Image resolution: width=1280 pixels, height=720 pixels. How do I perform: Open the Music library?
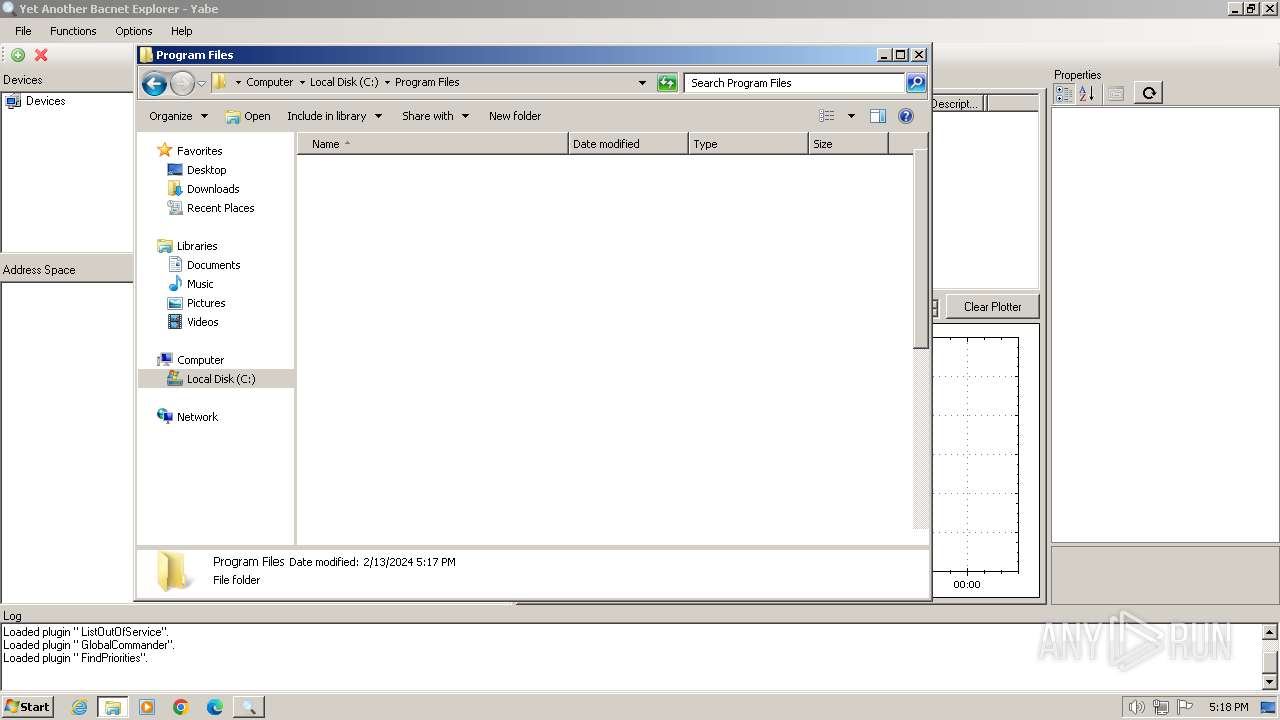coord(200,284)
